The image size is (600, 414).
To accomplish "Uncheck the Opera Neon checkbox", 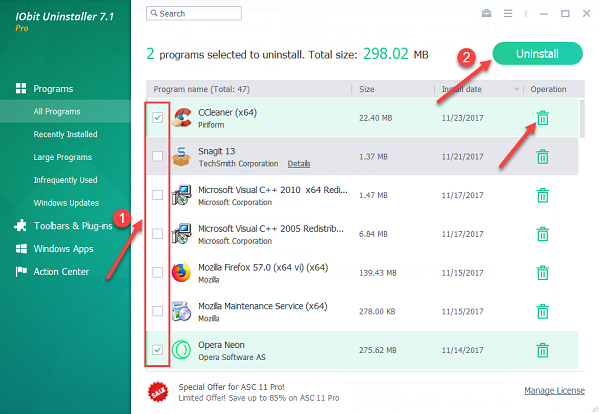I will coord(158,350).
